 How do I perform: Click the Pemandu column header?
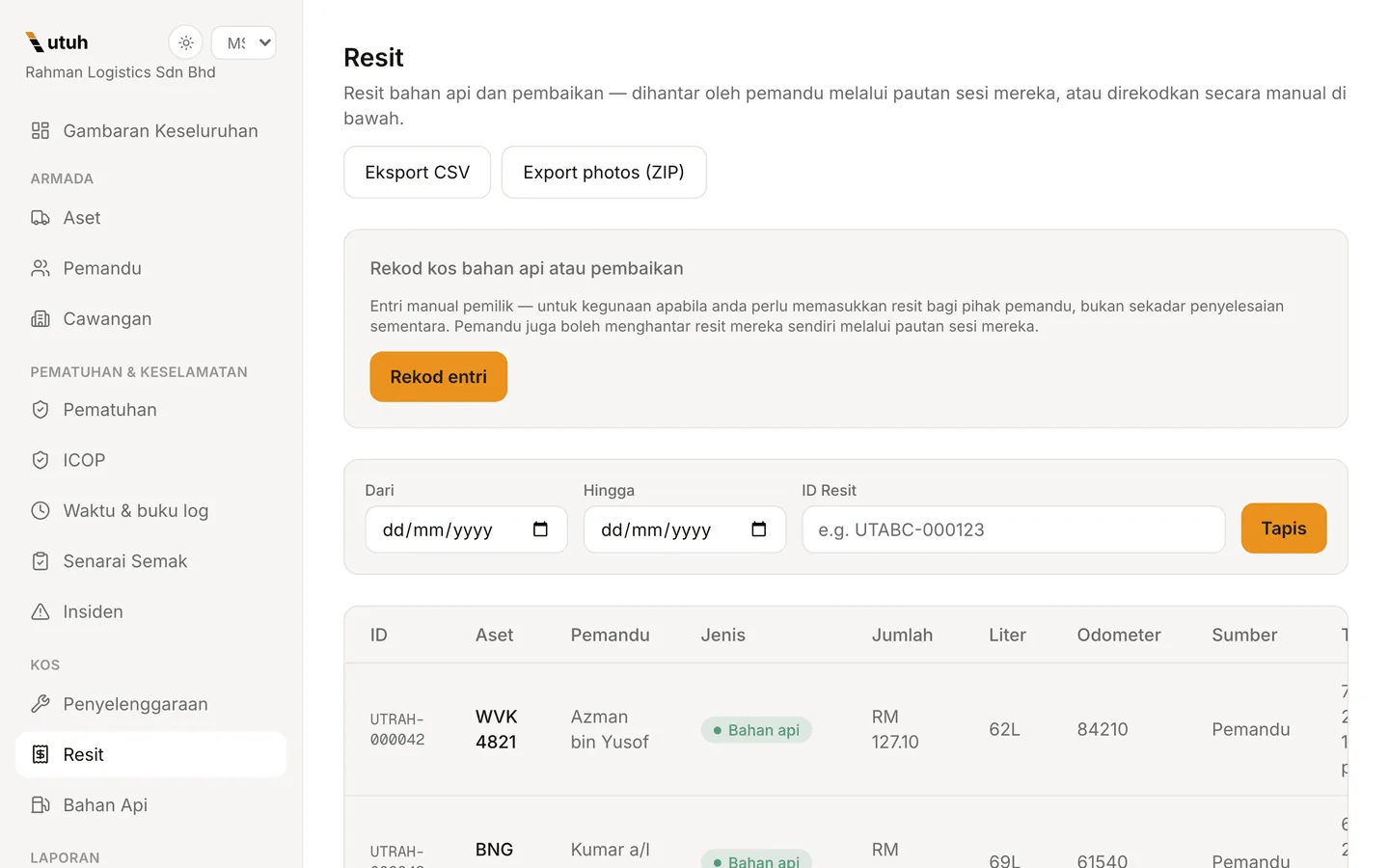pos(611,636)
